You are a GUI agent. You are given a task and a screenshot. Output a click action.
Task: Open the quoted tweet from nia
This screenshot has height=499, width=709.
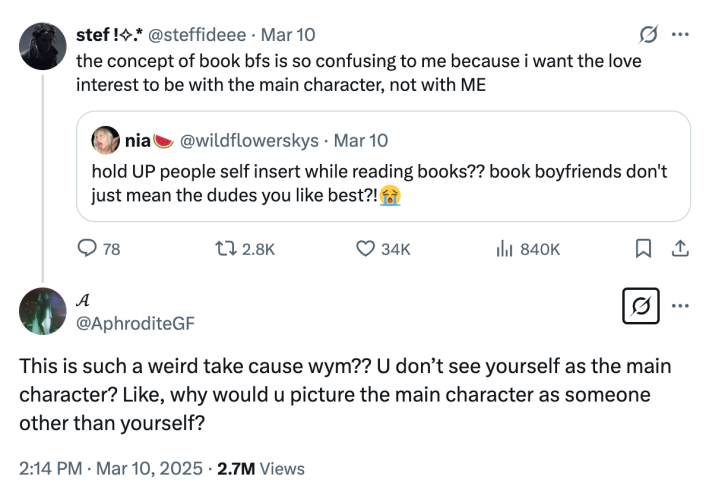pos(383,180)
